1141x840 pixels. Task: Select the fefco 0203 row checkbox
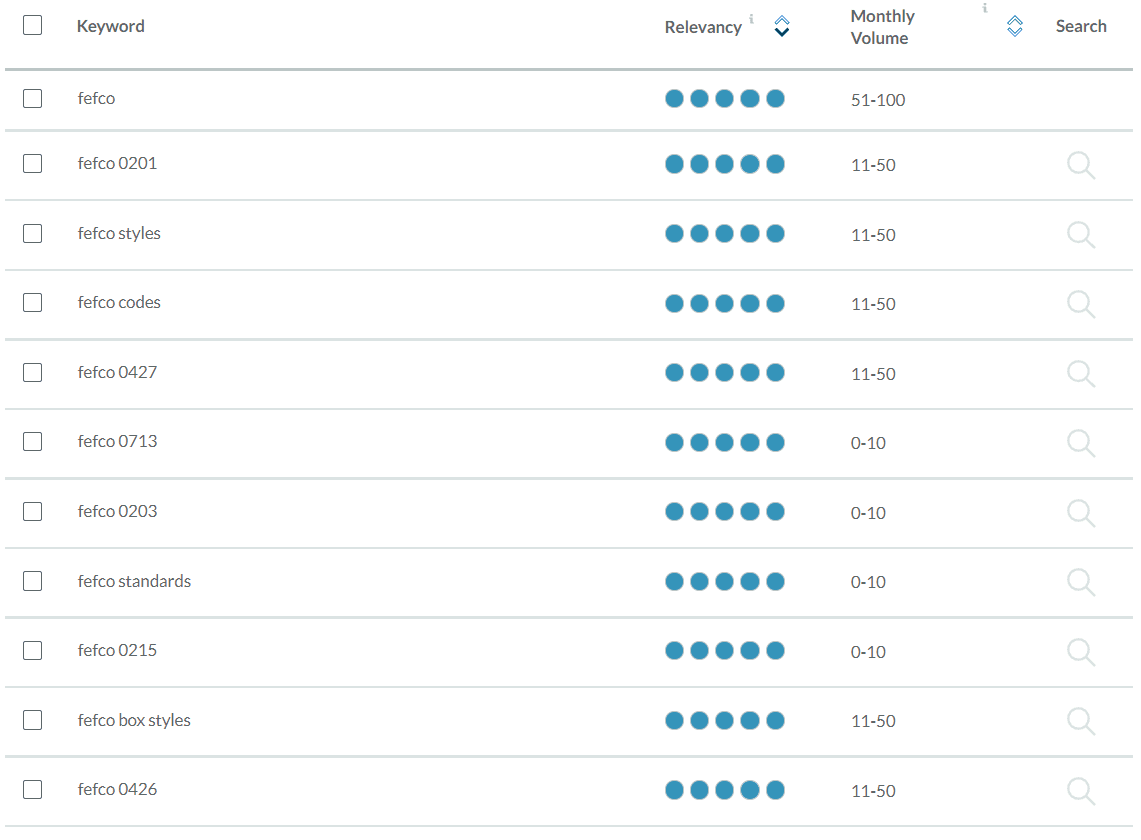[33, 511]
